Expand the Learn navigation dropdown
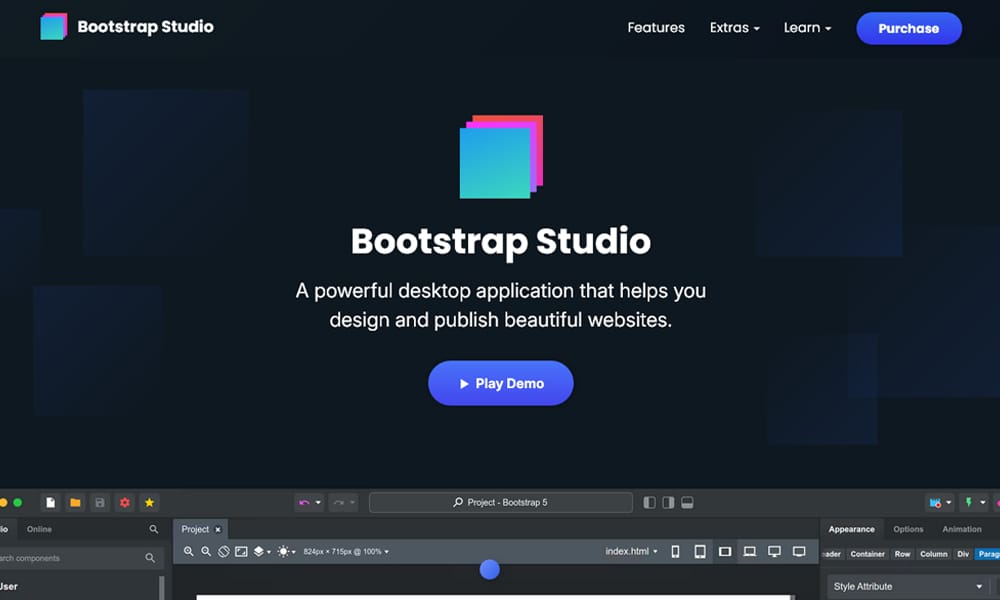This screenshot has height=600, width=1000. [x=807, y=27]
